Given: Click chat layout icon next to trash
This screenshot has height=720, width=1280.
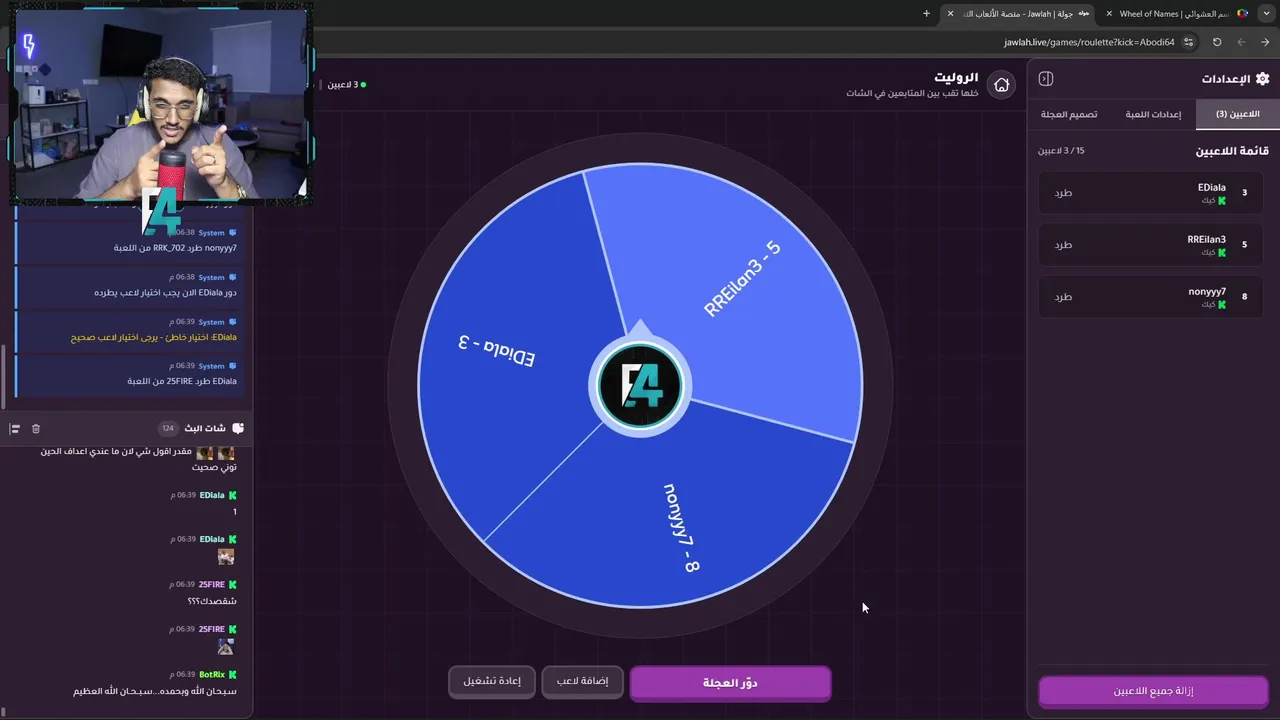Looking at the screenshot, I should click(15, 428).
